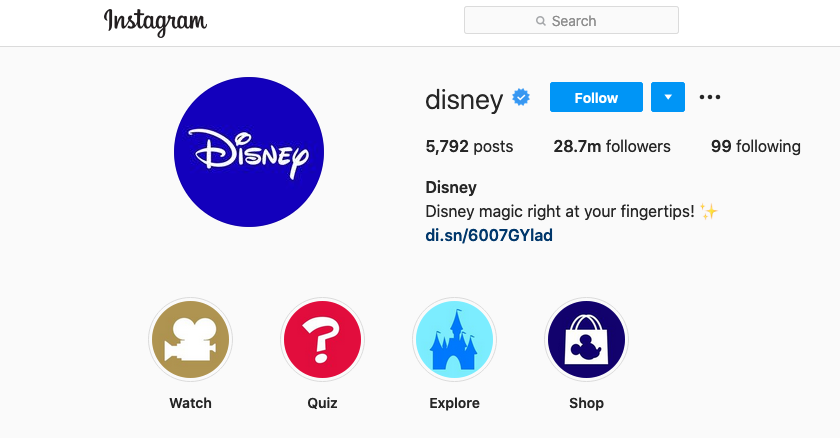Open the Watch story highlight camera icon
840x438 pixels.
190,341
